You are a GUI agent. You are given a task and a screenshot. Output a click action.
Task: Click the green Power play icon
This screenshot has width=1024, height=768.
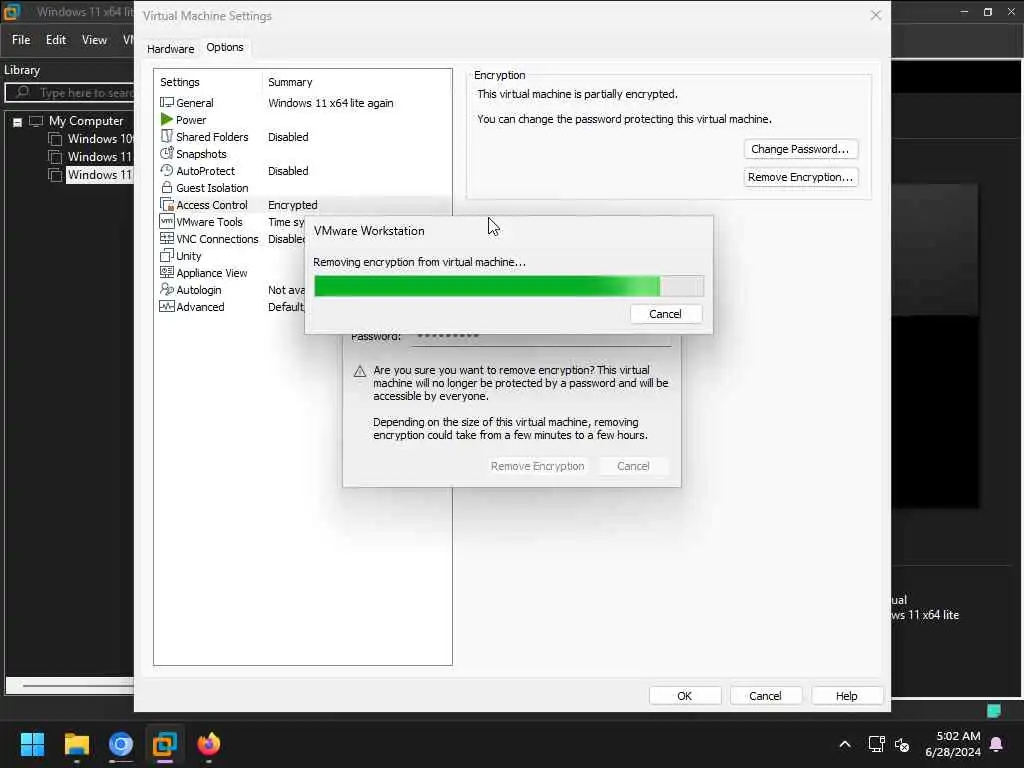[x=167, y=120]
